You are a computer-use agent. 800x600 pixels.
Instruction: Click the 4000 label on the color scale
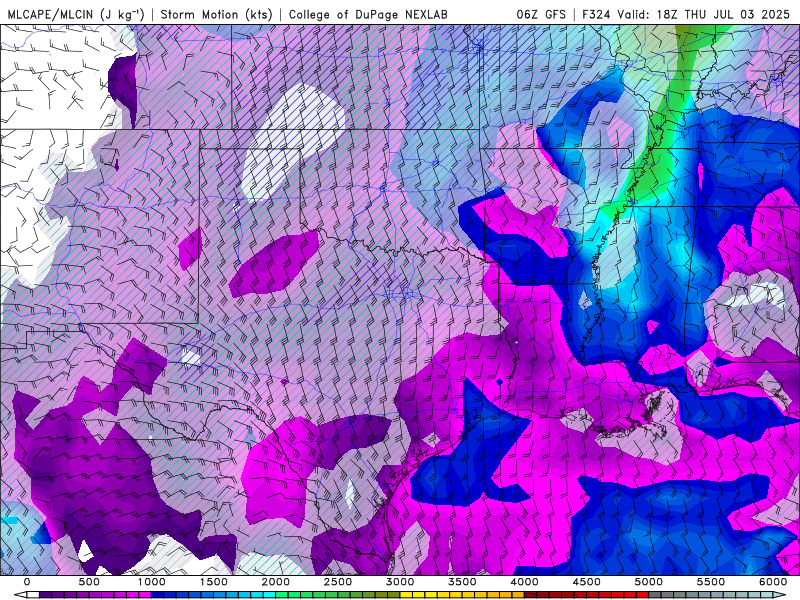tap(525, 582)
